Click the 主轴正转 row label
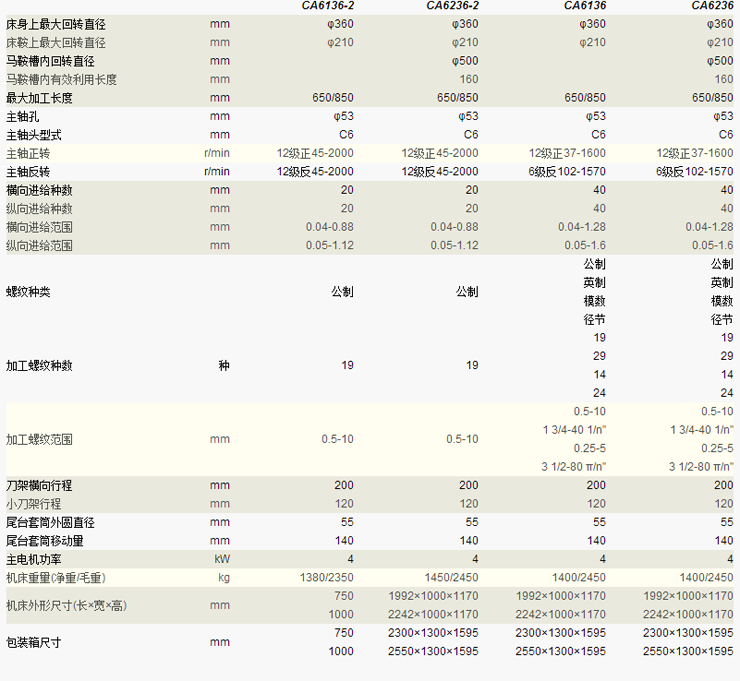Image resolution: width=740 pixels, height=681 pixels. tap(28, 153)
